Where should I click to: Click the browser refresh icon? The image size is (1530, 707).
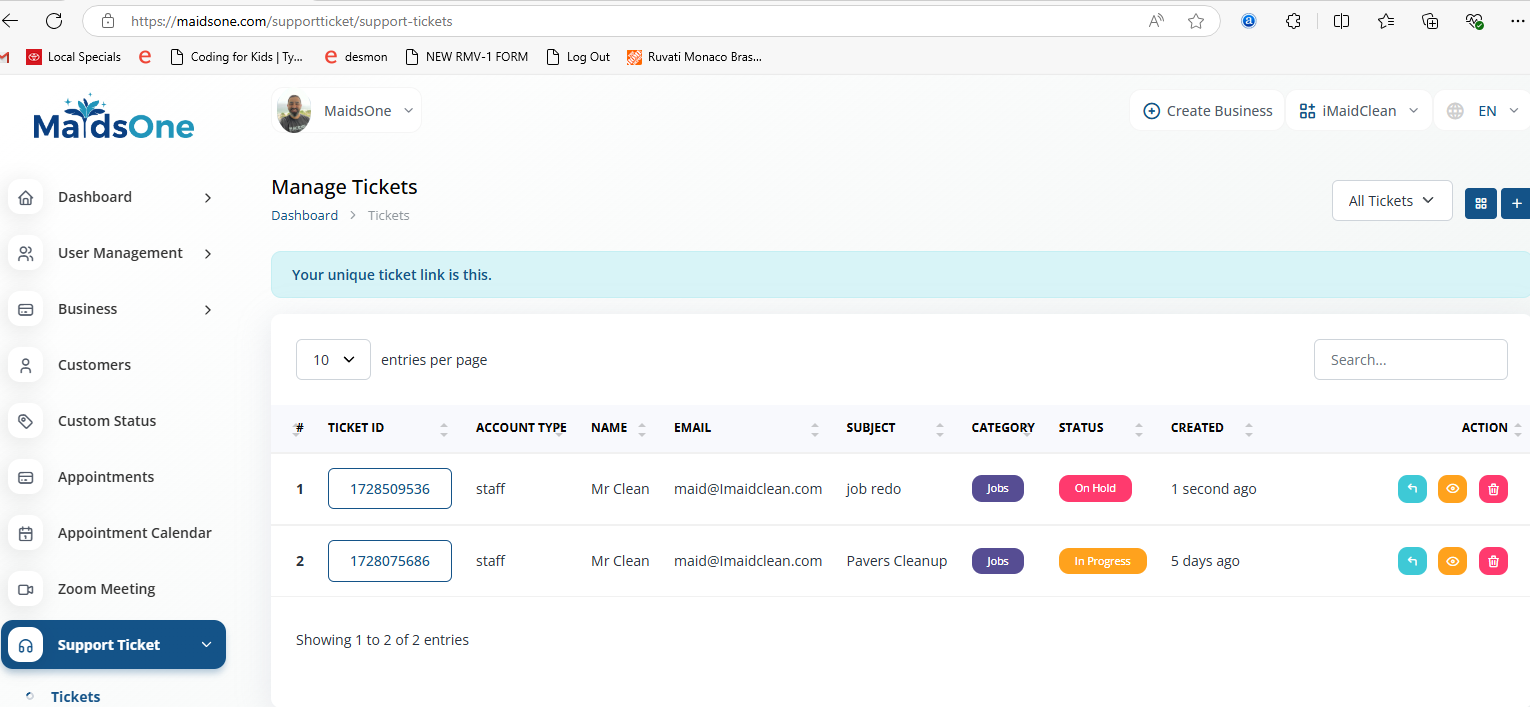[x=54, y=21]
